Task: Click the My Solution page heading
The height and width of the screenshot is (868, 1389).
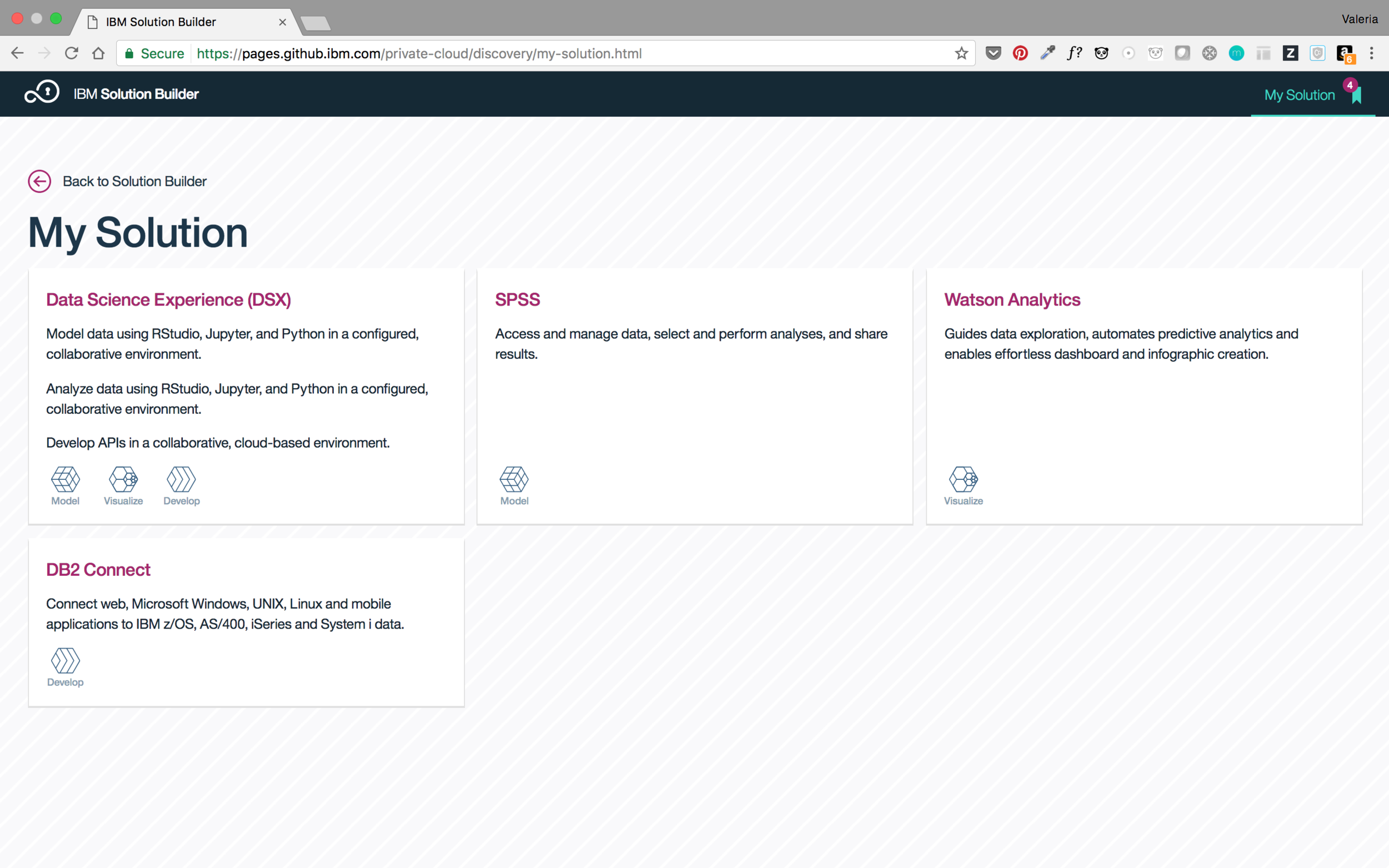Action: point(138,233)
